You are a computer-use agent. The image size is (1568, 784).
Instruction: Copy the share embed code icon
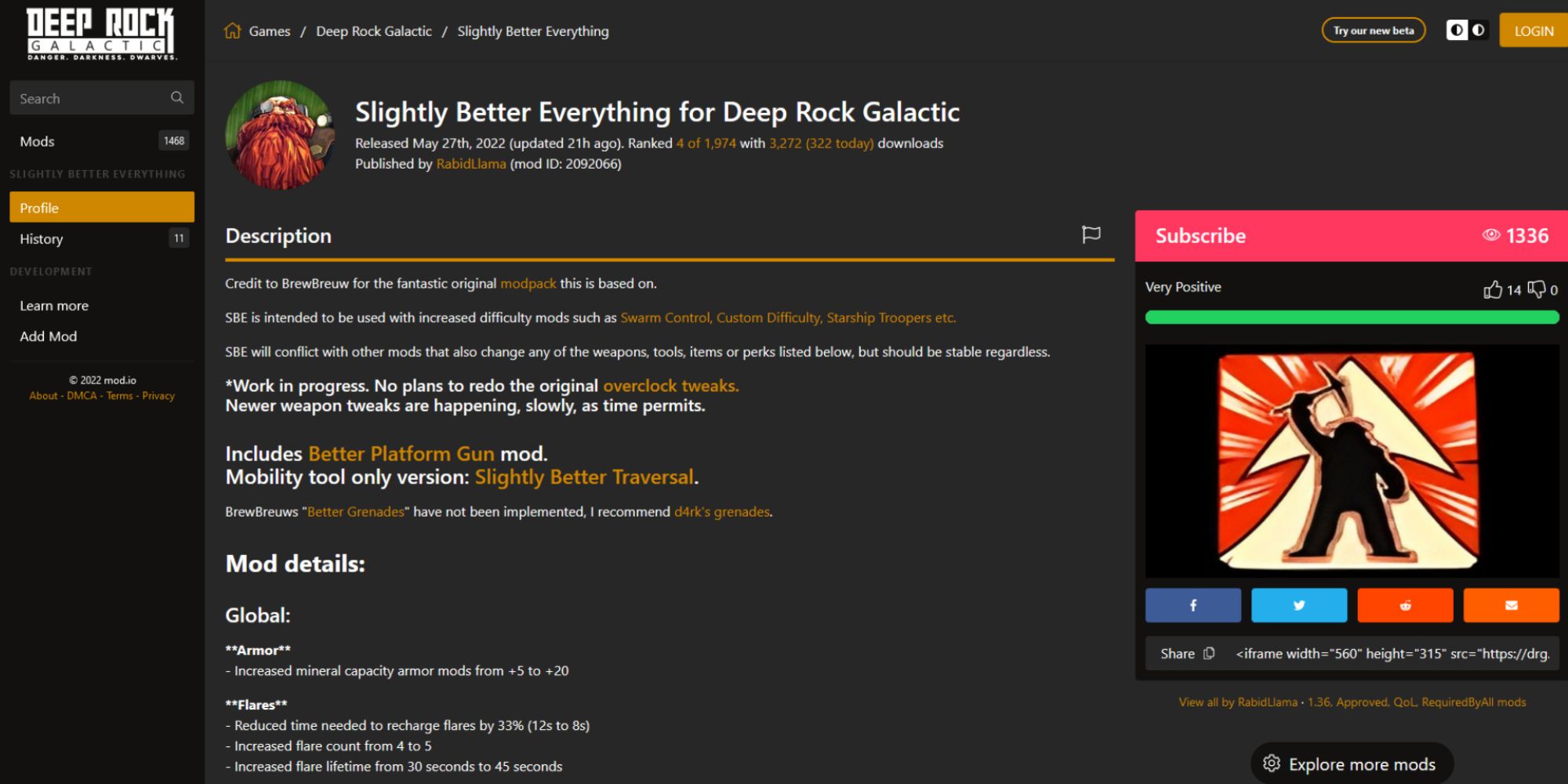tap(1209, 653)
